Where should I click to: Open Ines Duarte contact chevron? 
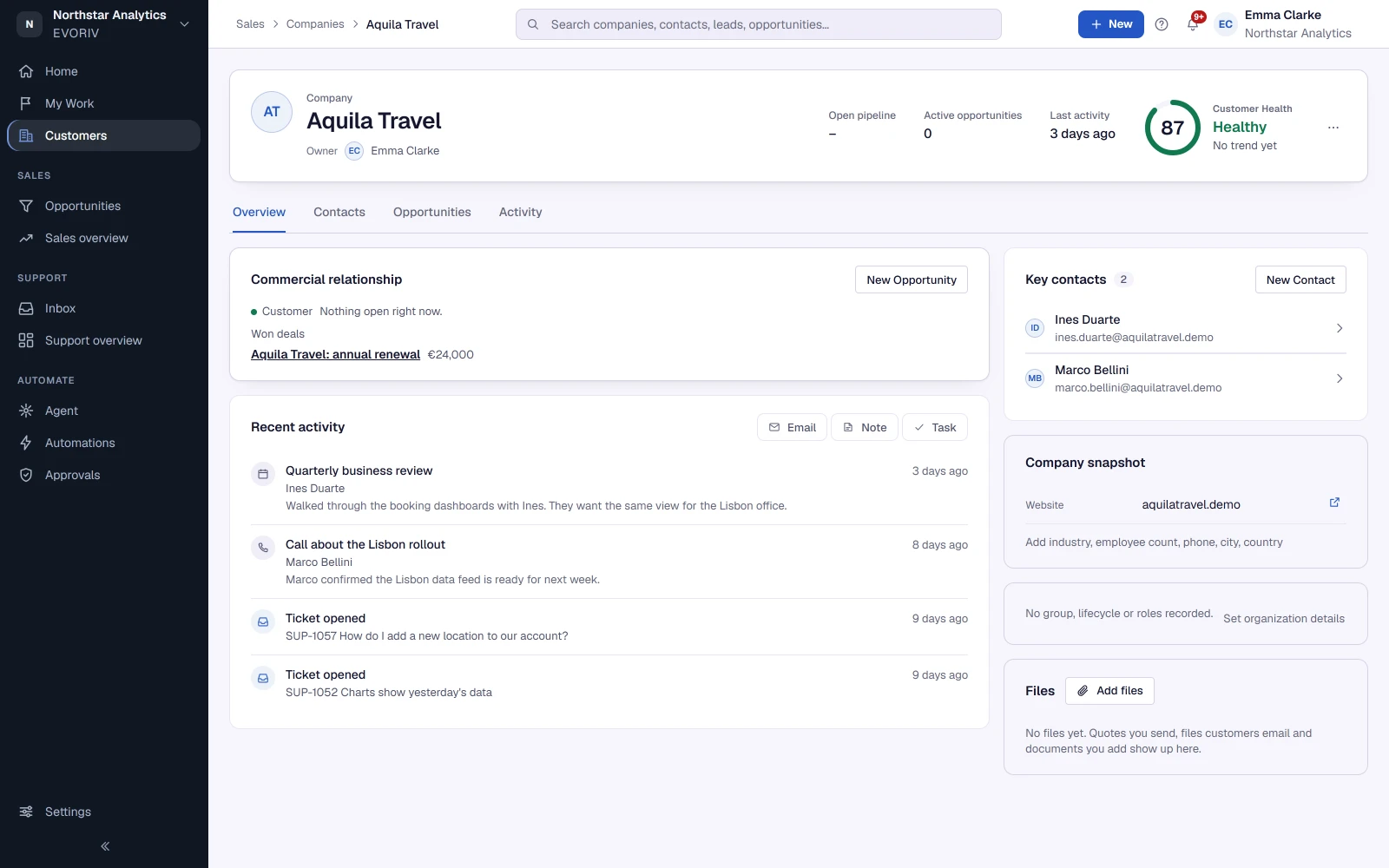1340,328
